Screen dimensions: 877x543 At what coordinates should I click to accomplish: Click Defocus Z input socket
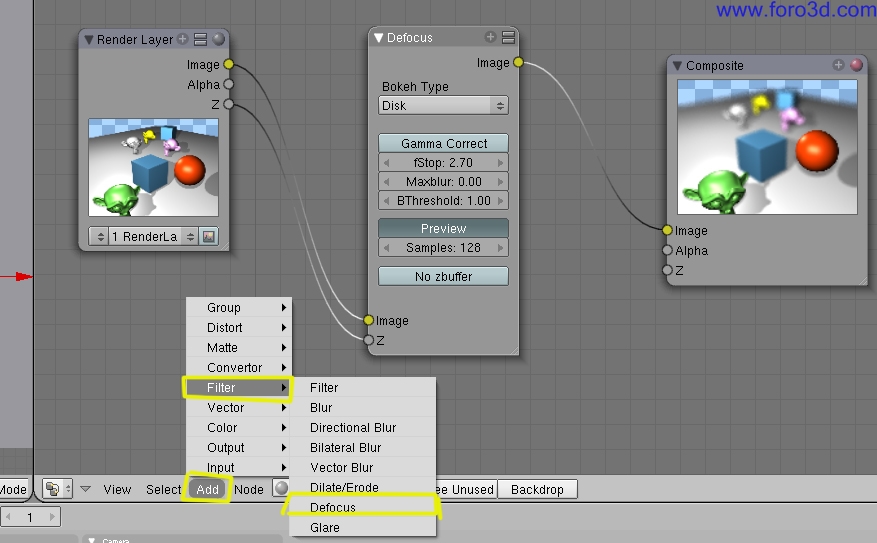coord(368,339)
